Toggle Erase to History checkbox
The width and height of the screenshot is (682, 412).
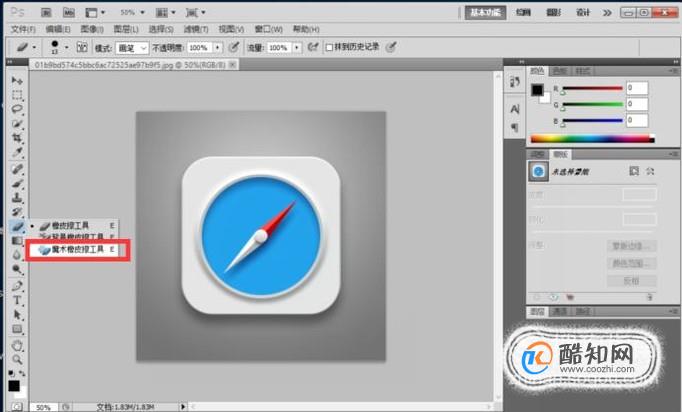329,47
